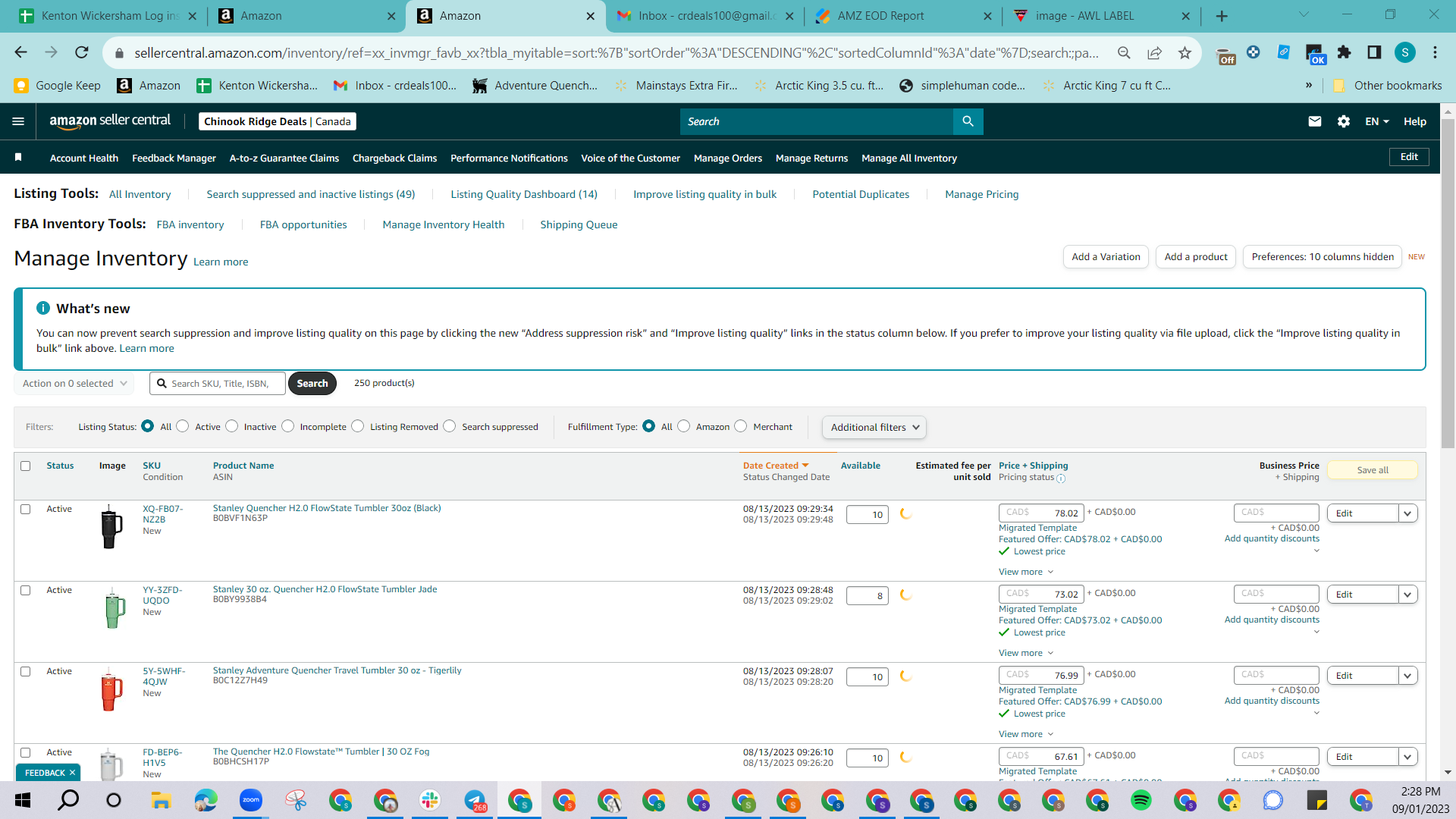Close the FEEDBACK widget

coord(72,773)
